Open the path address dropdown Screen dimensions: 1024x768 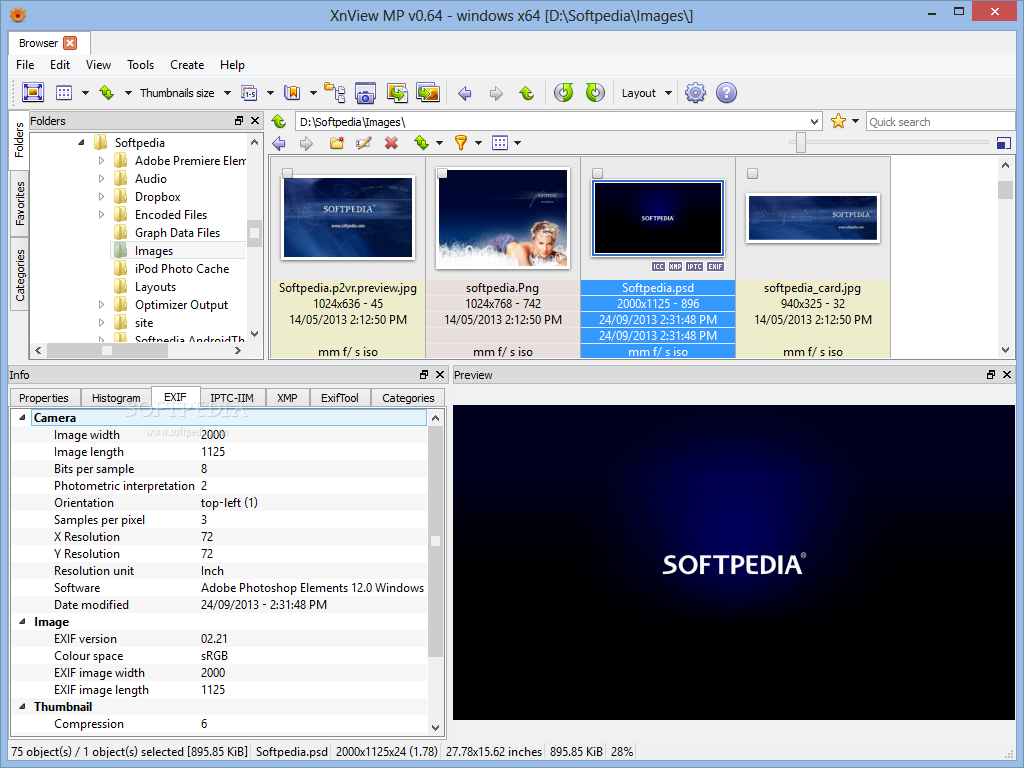coord(814,121)
